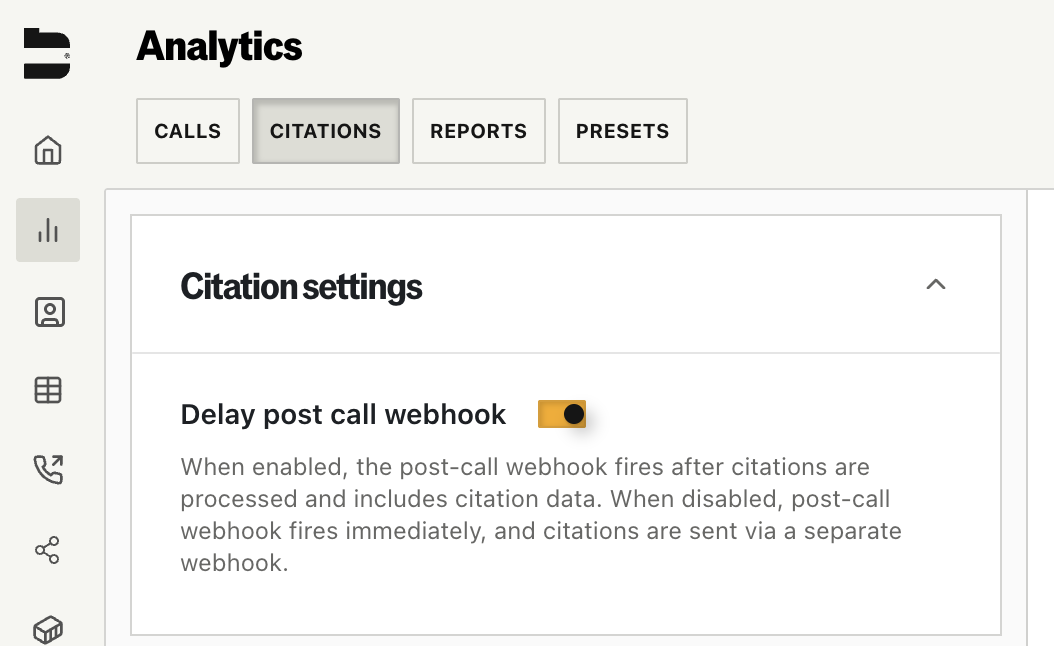Screen dimensions: 1054x646
Task: Click the Citation settings heading
Action: (x=300, y=286)
